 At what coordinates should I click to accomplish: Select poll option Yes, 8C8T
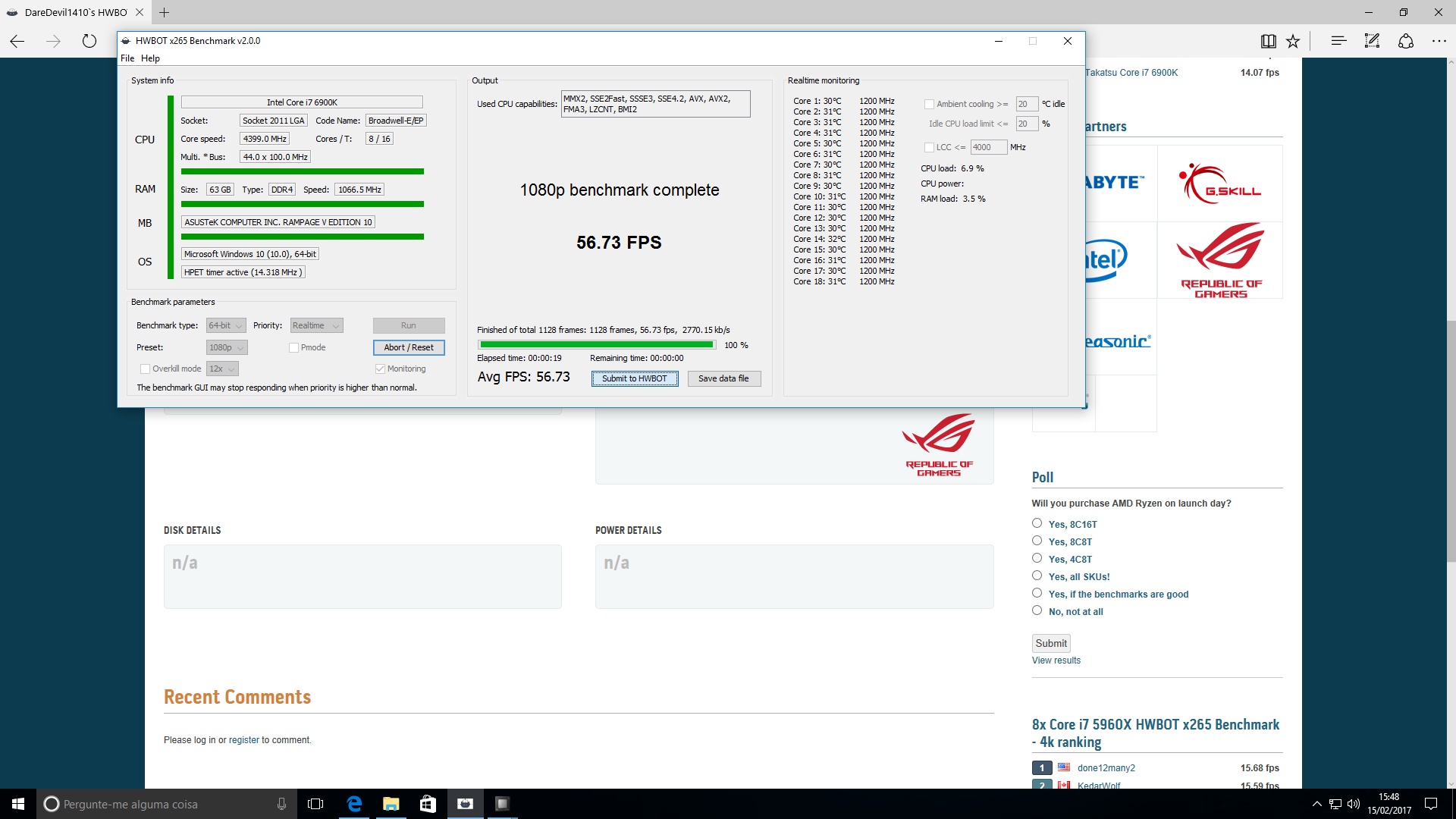coord(1037,541)
